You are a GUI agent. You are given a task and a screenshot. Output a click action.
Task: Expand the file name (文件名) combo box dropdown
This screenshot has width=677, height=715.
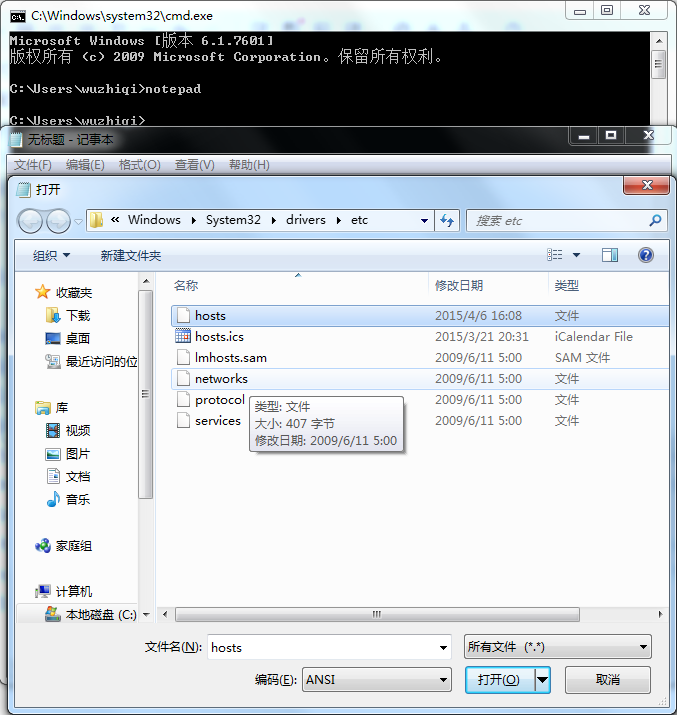point(443,648)
